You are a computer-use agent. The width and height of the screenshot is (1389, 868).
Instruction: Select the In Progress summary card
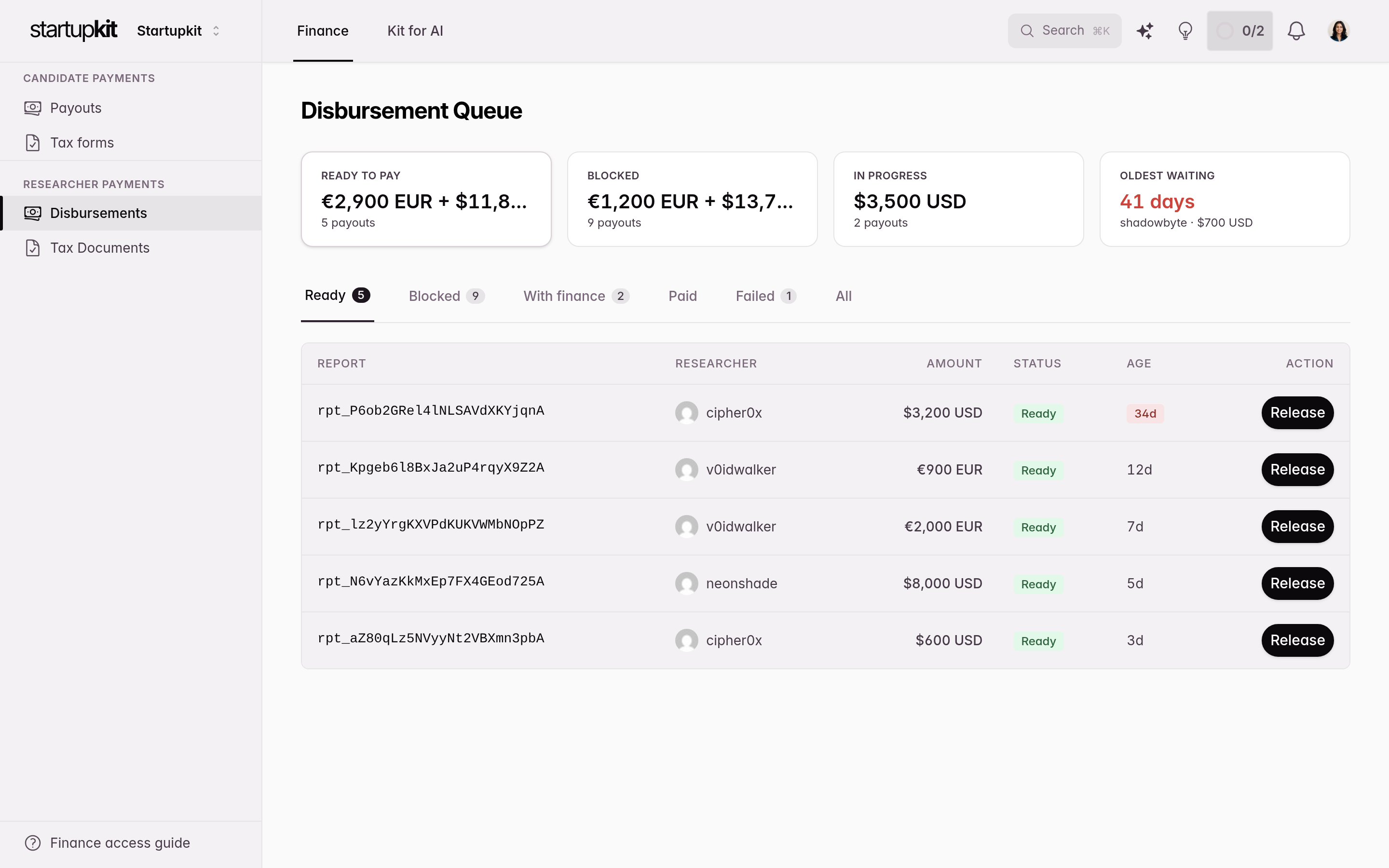(x=958, y=199)
